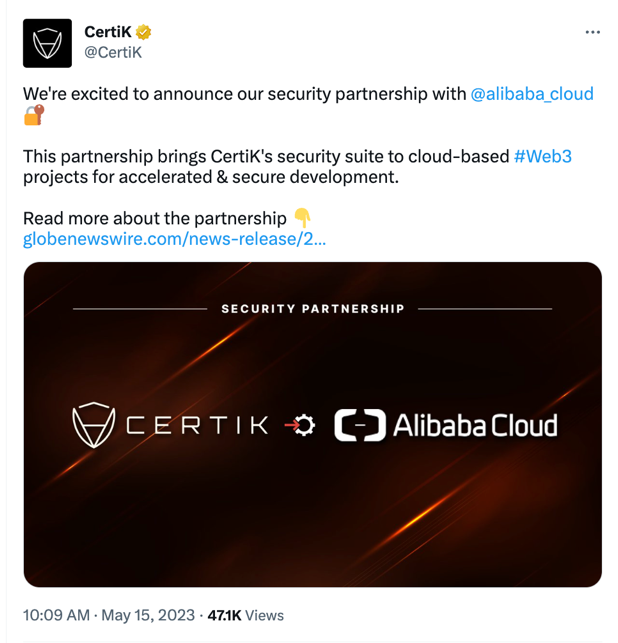Click the pointing-down hand emoji
Viewport: 618px width, 643px height.
click(303, 219)
